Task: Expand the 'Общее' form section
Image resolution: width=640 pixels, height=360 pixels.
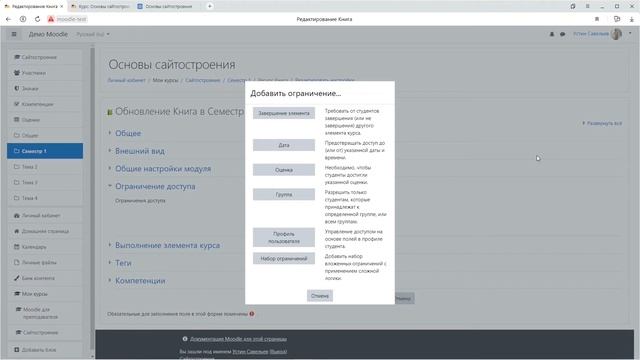Action: [x=128, y=133]
